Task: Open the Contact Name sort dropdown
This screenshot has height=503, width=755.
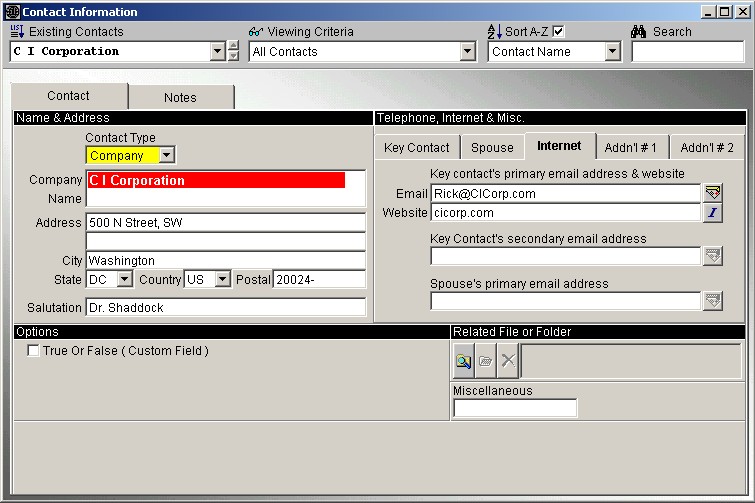Action: 612,51
